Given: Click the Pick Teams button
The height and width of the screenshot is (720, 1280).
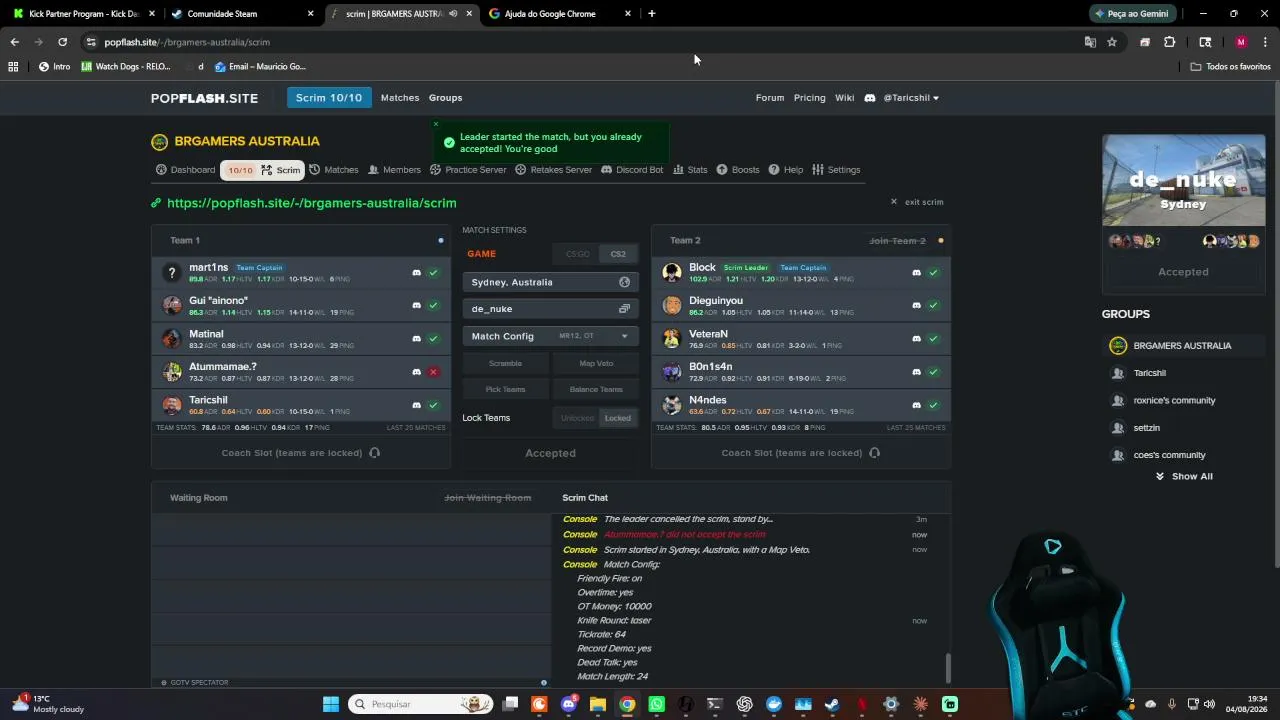Looking at the screenshot, I should click(505, 390).
